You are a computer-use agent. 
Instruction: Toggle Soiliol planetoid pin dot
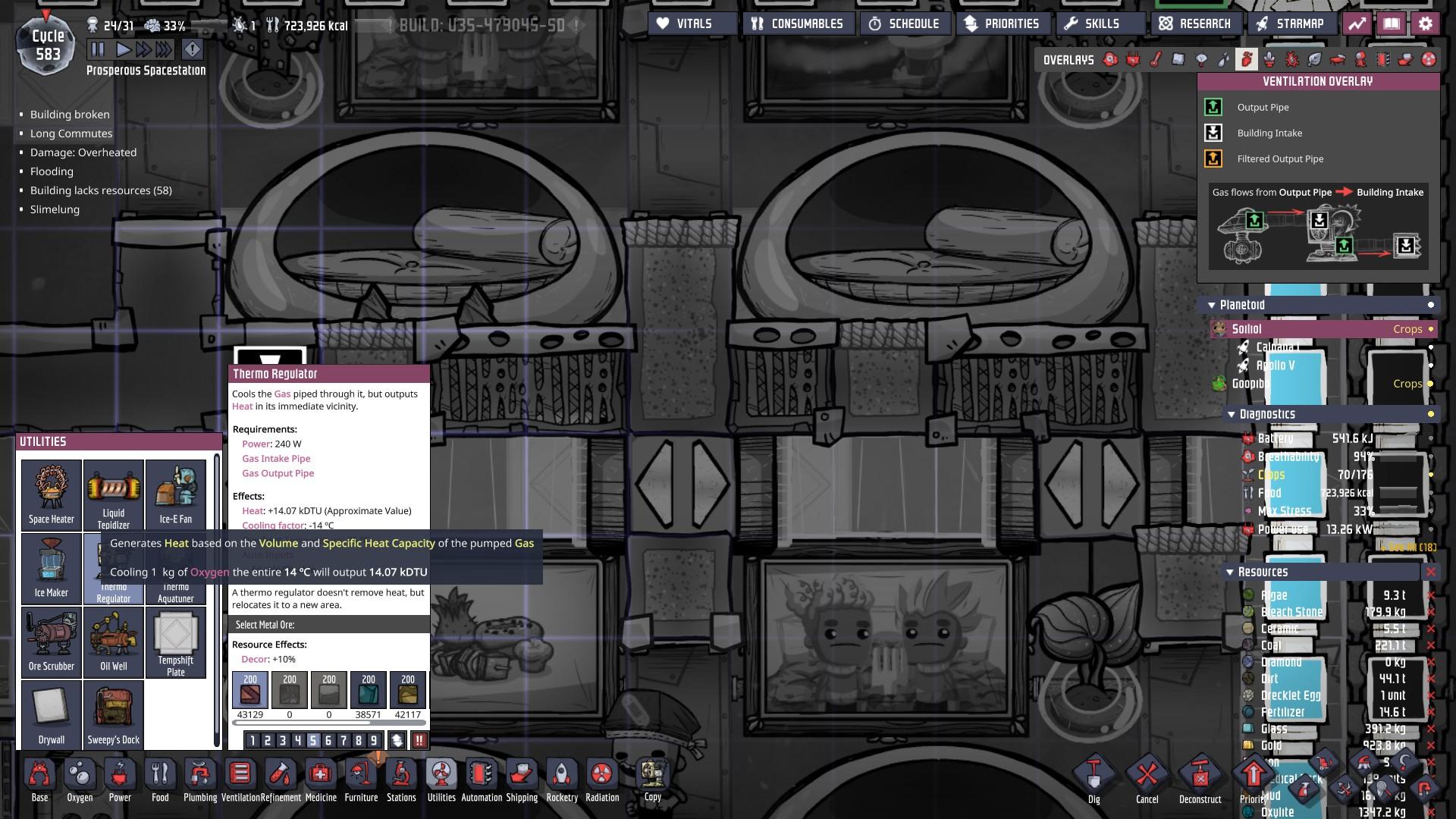1431,329
